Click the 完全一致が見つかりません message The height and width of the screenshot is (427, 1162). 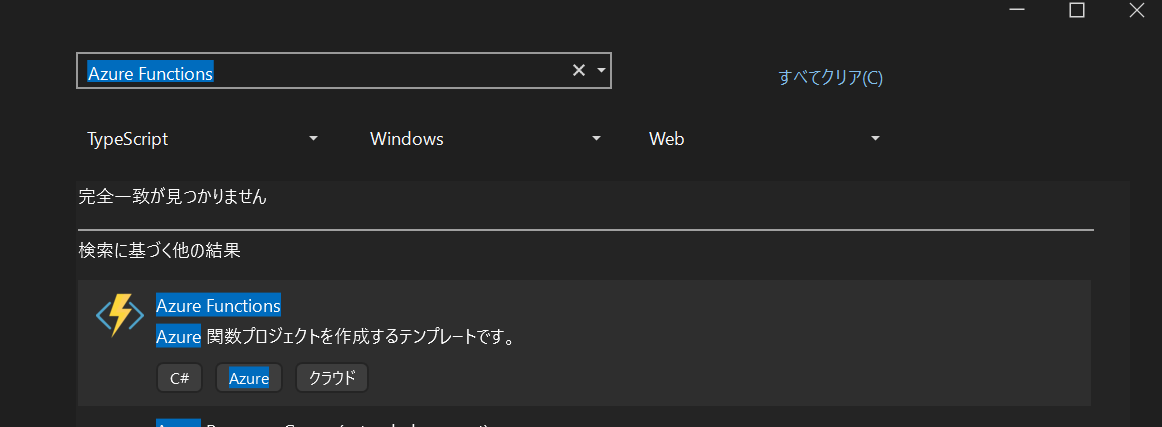click(173, 197)
